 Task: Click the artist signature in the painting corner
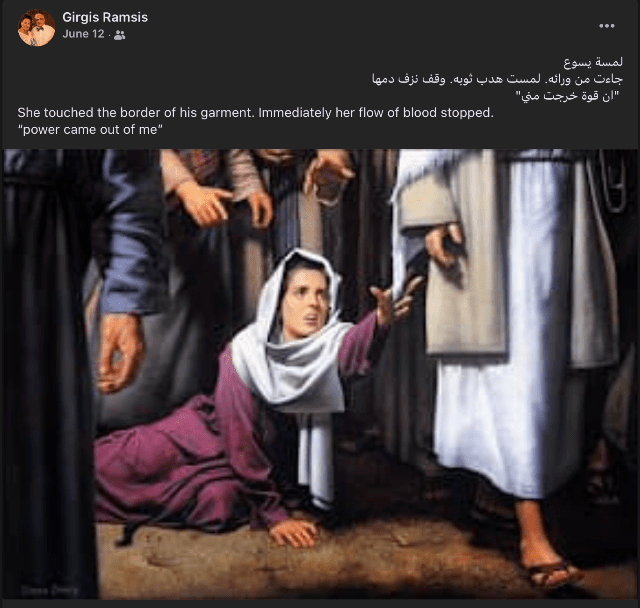(49, 590)
